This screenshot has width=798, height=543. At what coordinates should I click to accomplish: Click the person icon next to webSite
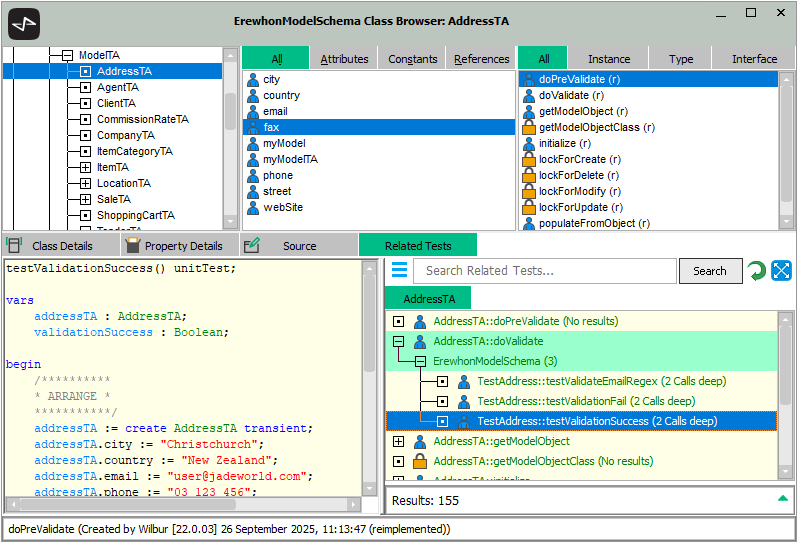coord(253,208)
